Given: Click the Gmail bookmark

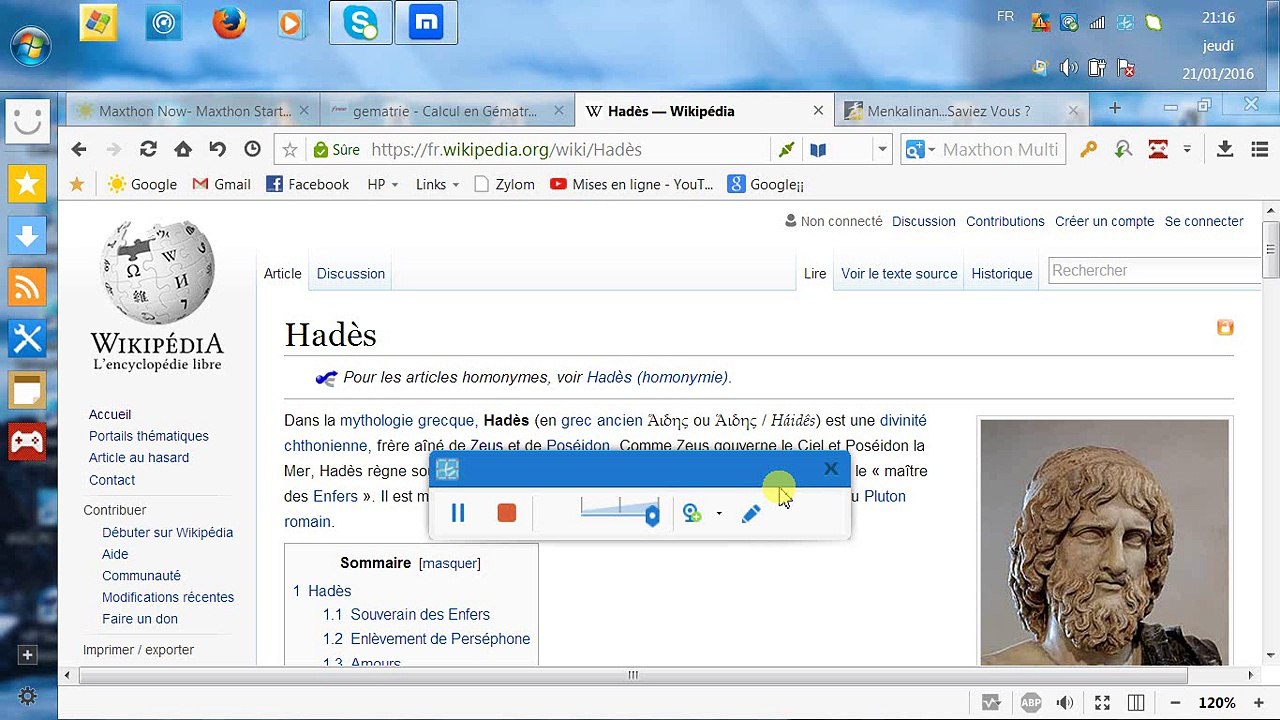Looking at the screenshot, I should 221,184.
